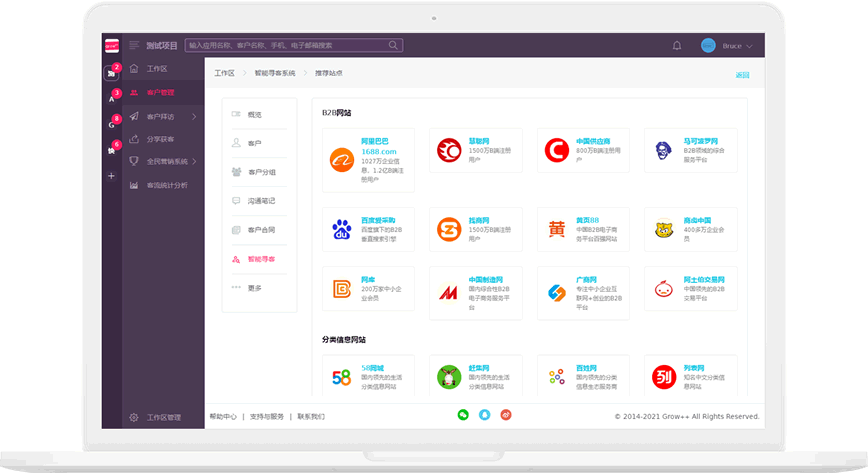Toggle the hamburger menu next to 测试项目

[133, 45]
